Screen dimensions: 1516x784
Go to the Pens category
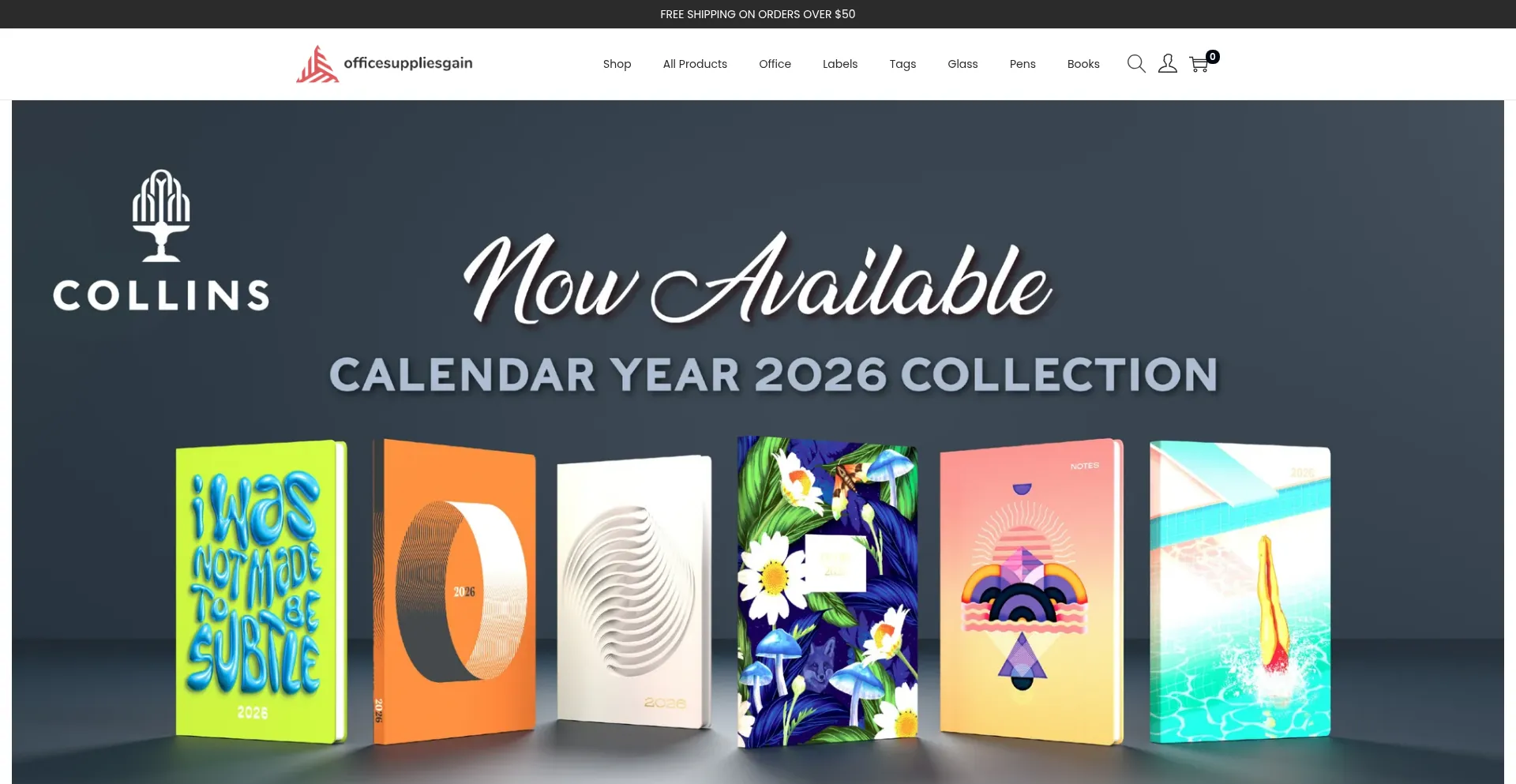[x=1023, y=64]
